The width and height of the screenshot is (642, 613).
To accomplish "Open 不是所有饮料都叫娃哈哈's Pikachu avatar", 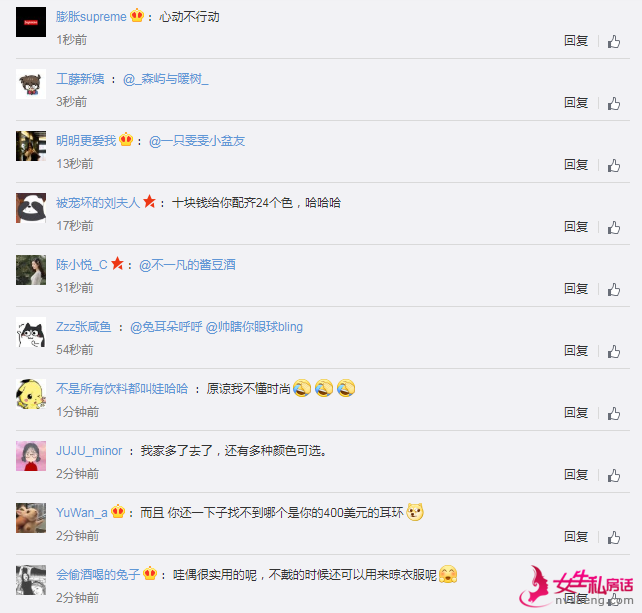I will click(x=31, y=394).
